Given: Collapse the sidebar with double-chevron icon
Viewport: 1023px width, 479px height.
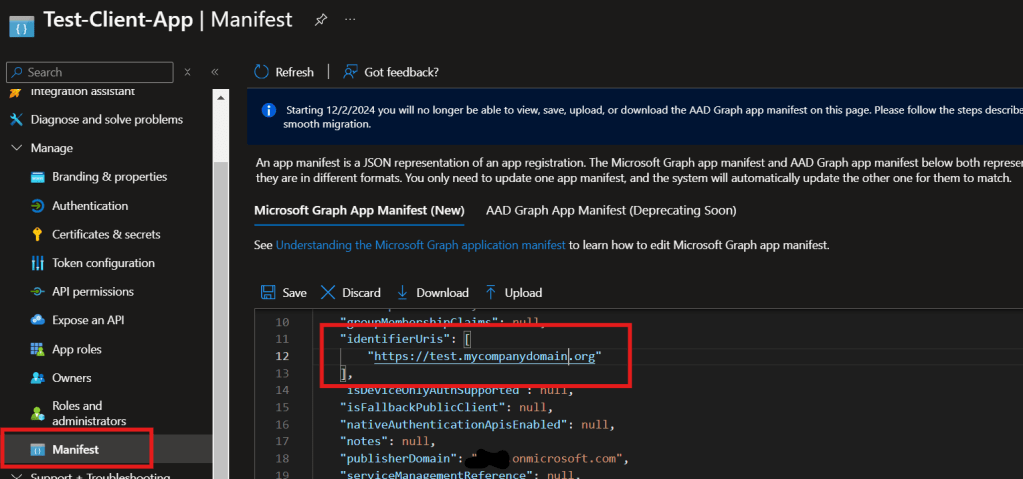Looking at the screenshot, I should tap(214, 72).
